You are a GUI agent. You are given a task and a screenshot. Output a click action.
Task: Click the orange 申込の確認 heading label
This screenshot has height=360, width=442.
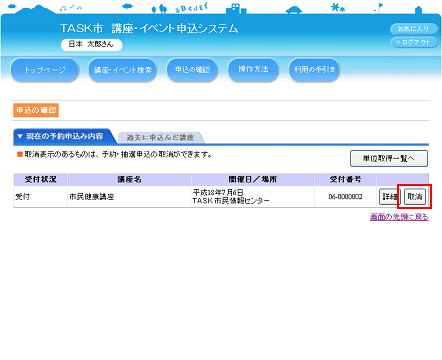tap(36, 110)
